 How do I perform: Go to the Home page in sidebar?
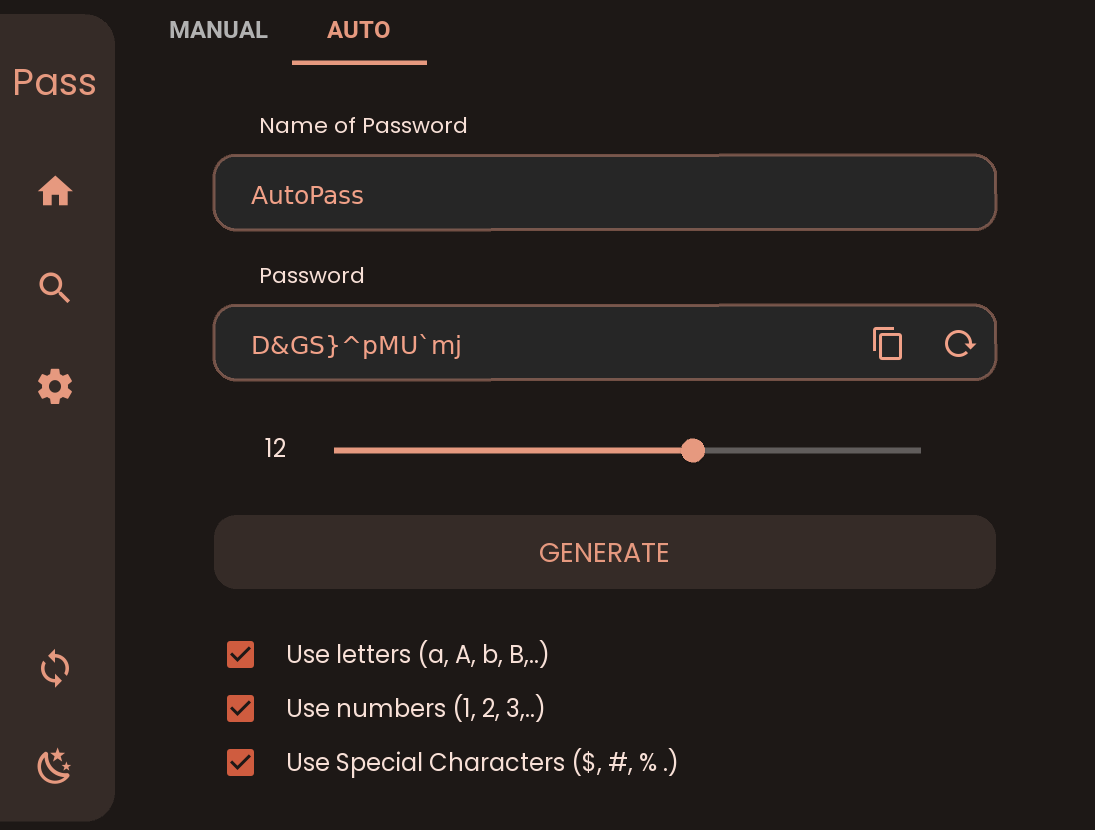point(55,191)
